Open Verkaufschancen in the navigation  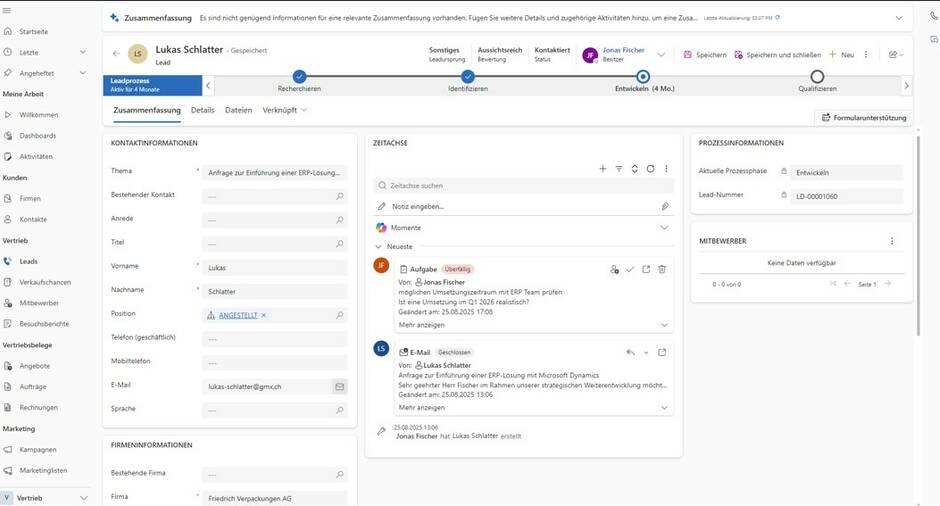pyautogui.click(x=46, y=282)
